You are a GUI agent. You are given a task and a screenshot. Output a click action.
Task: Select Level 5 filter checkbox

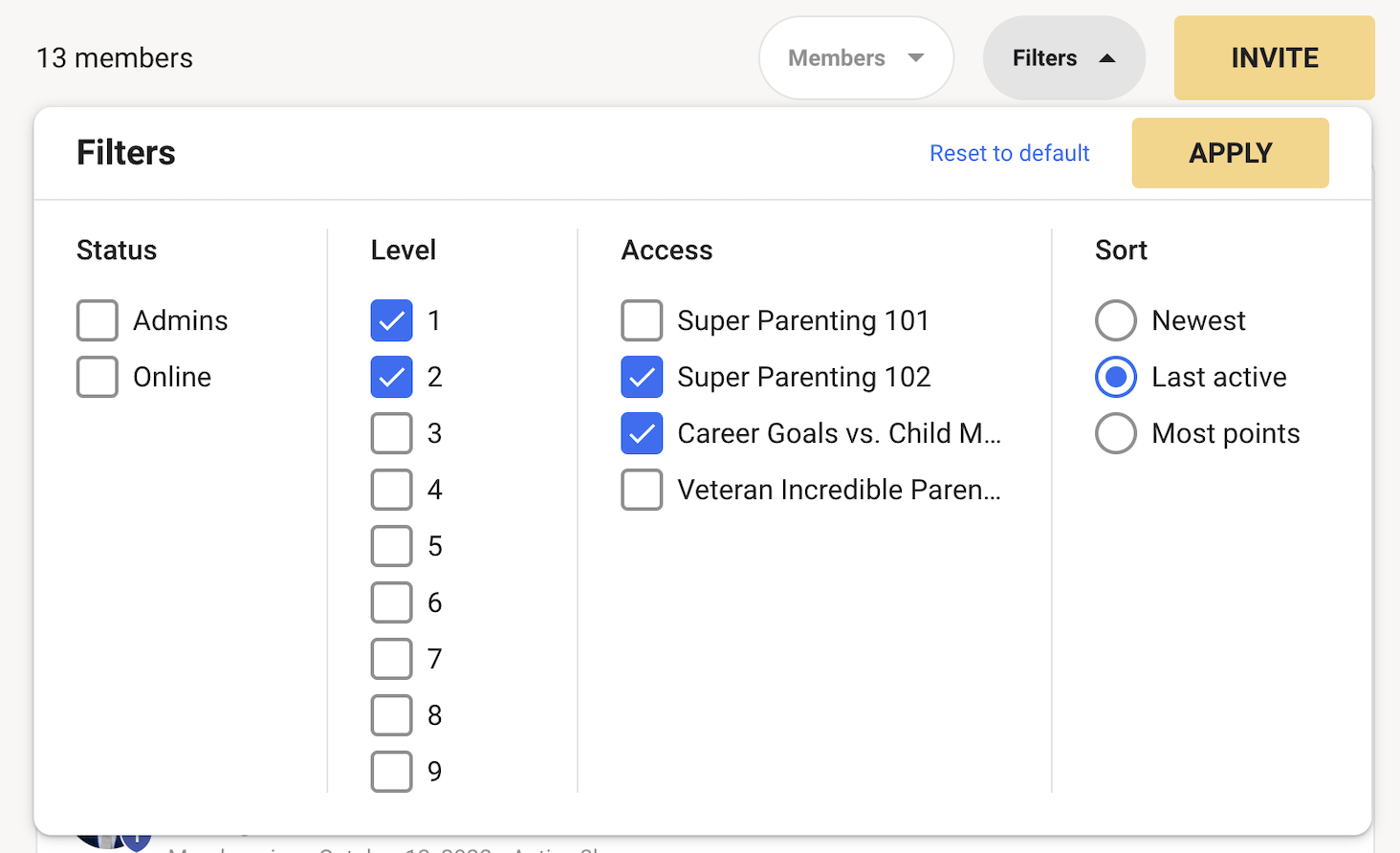[392, 546]
